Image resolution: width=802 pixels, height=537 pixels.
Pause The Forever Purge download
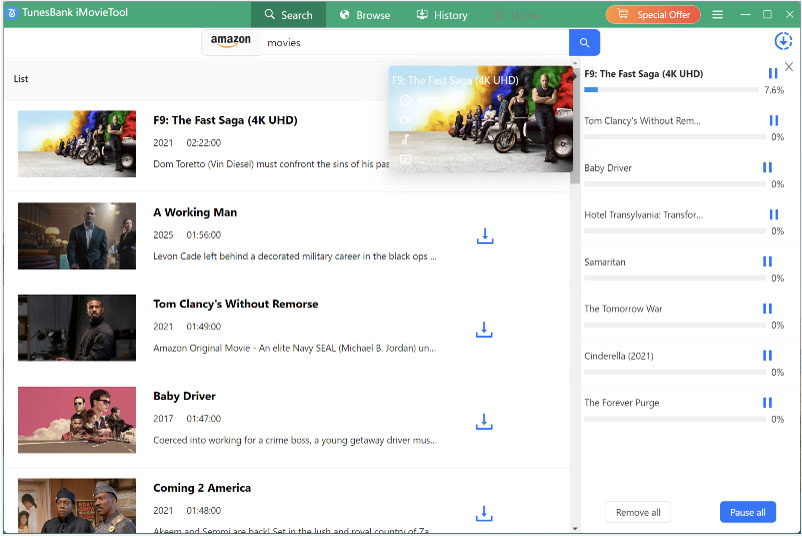767,403
